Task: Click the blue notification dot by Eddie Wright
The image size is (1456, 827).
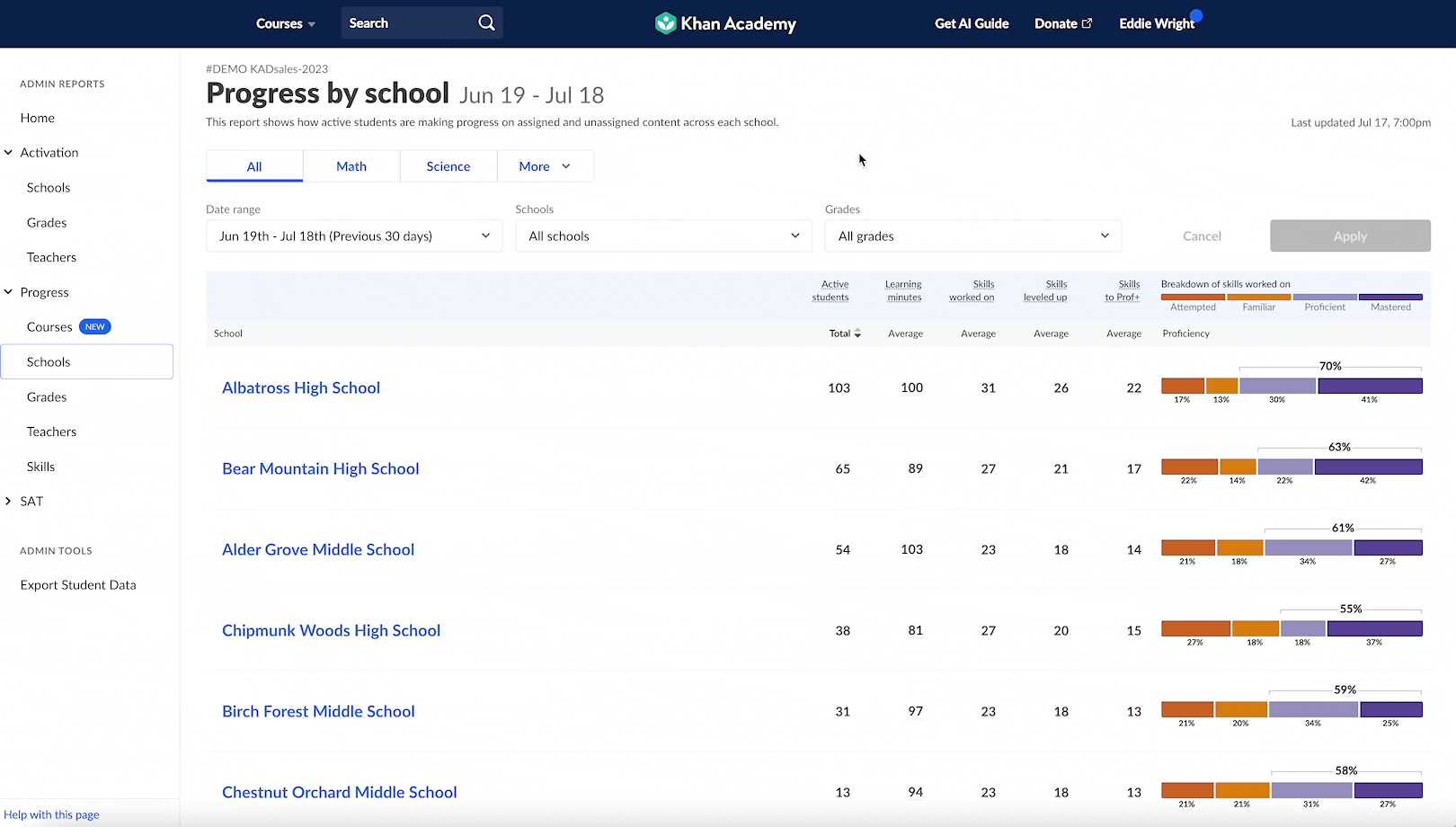Action: (x=1196, y=15)
